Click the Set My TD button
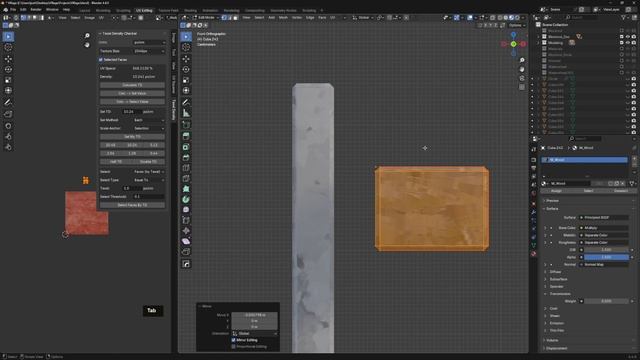Image resolution: width=640 pixels, height=360 pixels. 132,137
